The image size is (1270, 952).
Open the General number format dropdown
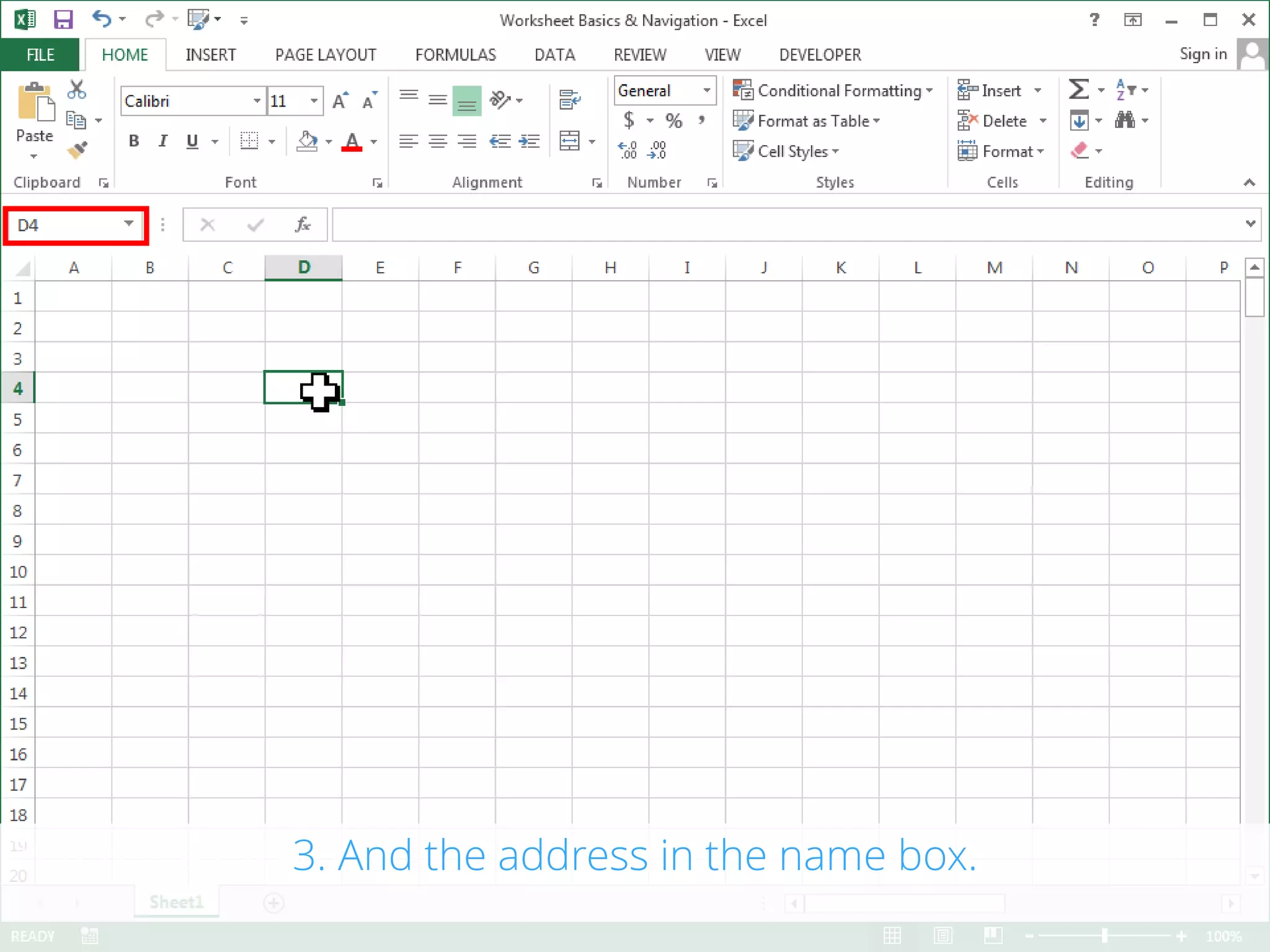tap(706, 90)
